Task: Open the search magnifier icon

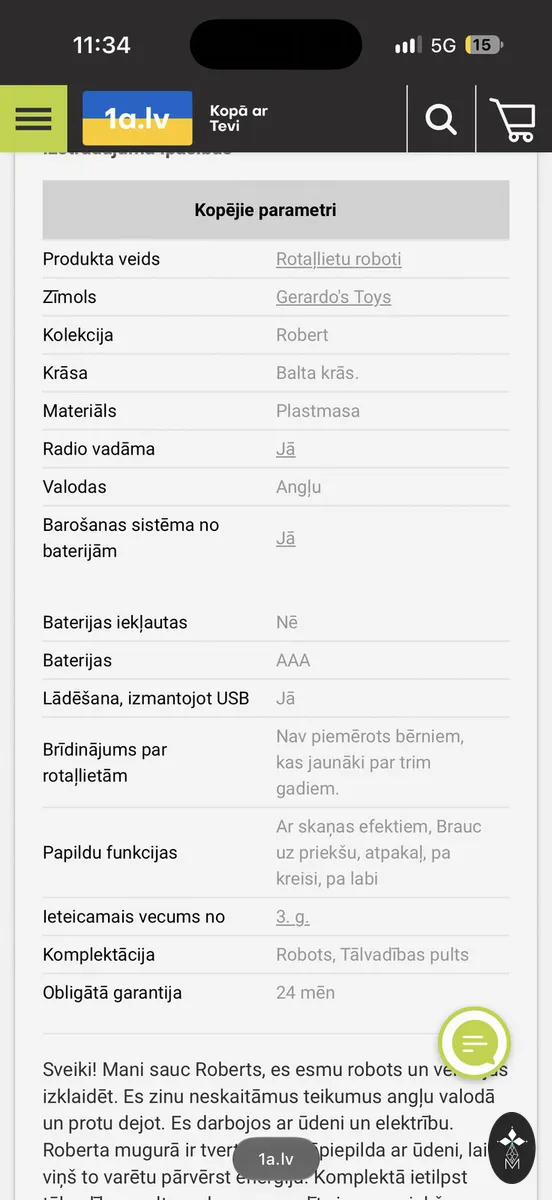Action: point(441,119)
